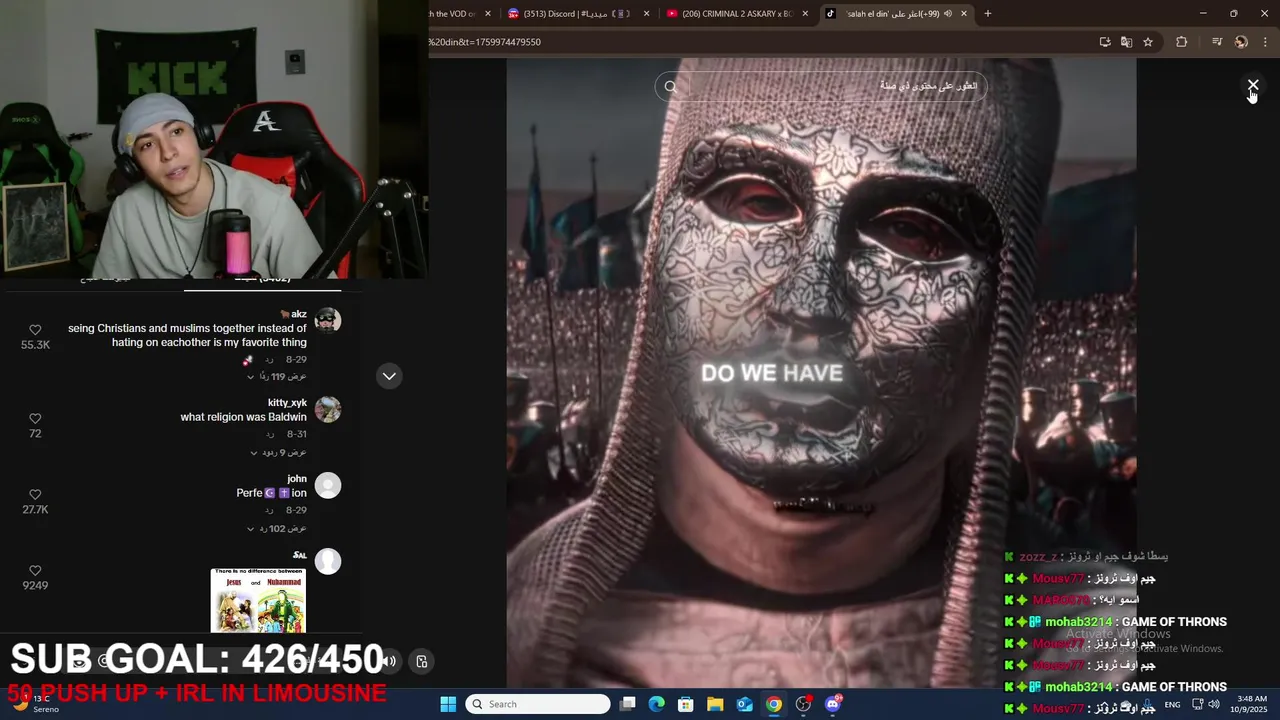Open Microsoft Store from the taskbar

[686, 704]
